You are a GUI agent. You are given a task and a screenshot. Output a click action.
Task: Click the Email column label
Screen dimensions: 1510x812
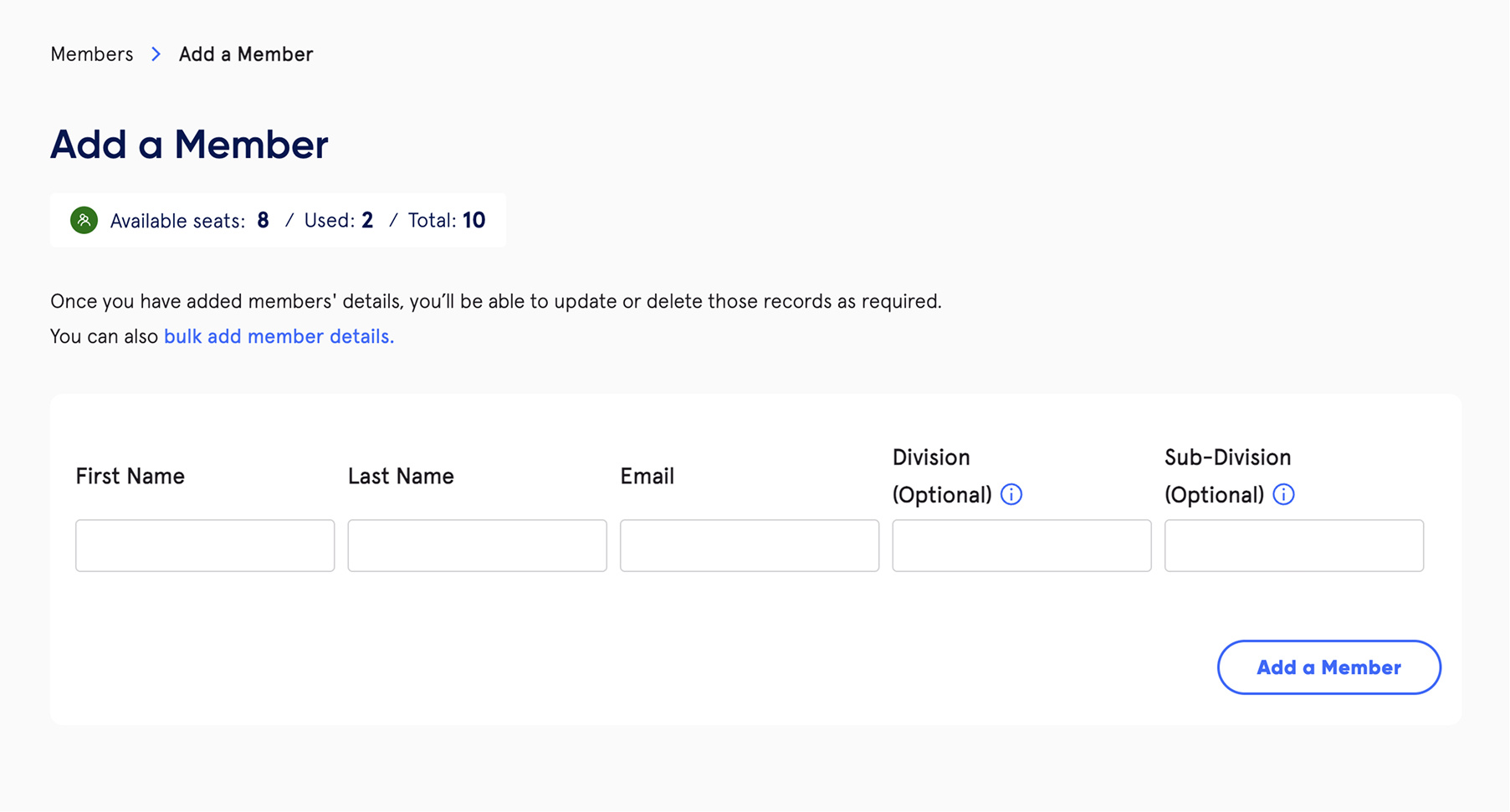pos(647,476)
